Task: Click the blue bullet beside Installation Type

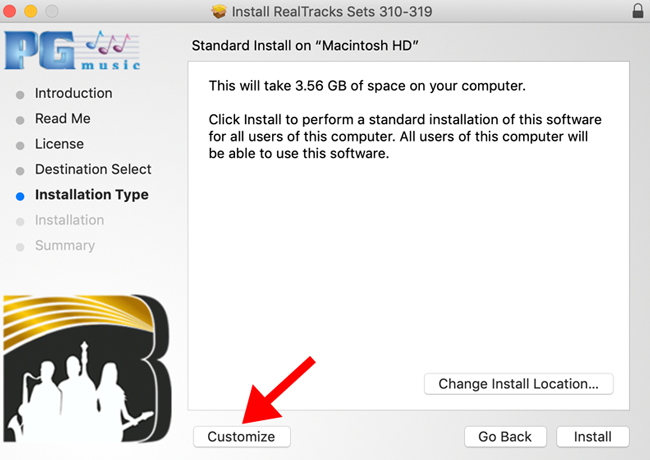Action: tap(20, 196)
